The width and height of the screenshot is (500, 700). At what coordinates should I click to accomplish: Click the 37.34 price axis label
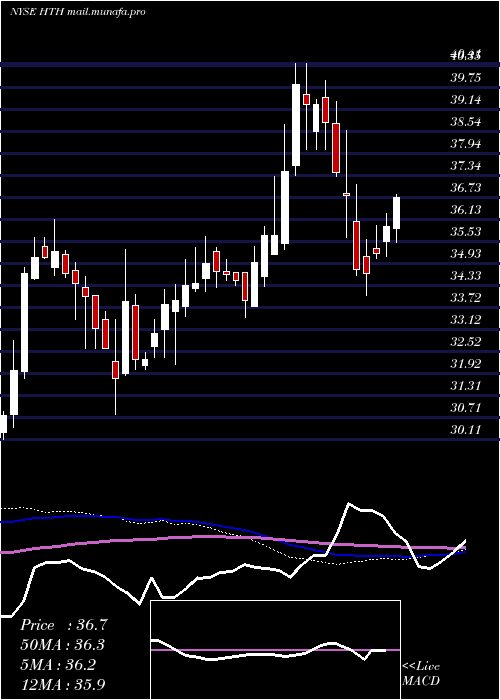pos(466,166)
